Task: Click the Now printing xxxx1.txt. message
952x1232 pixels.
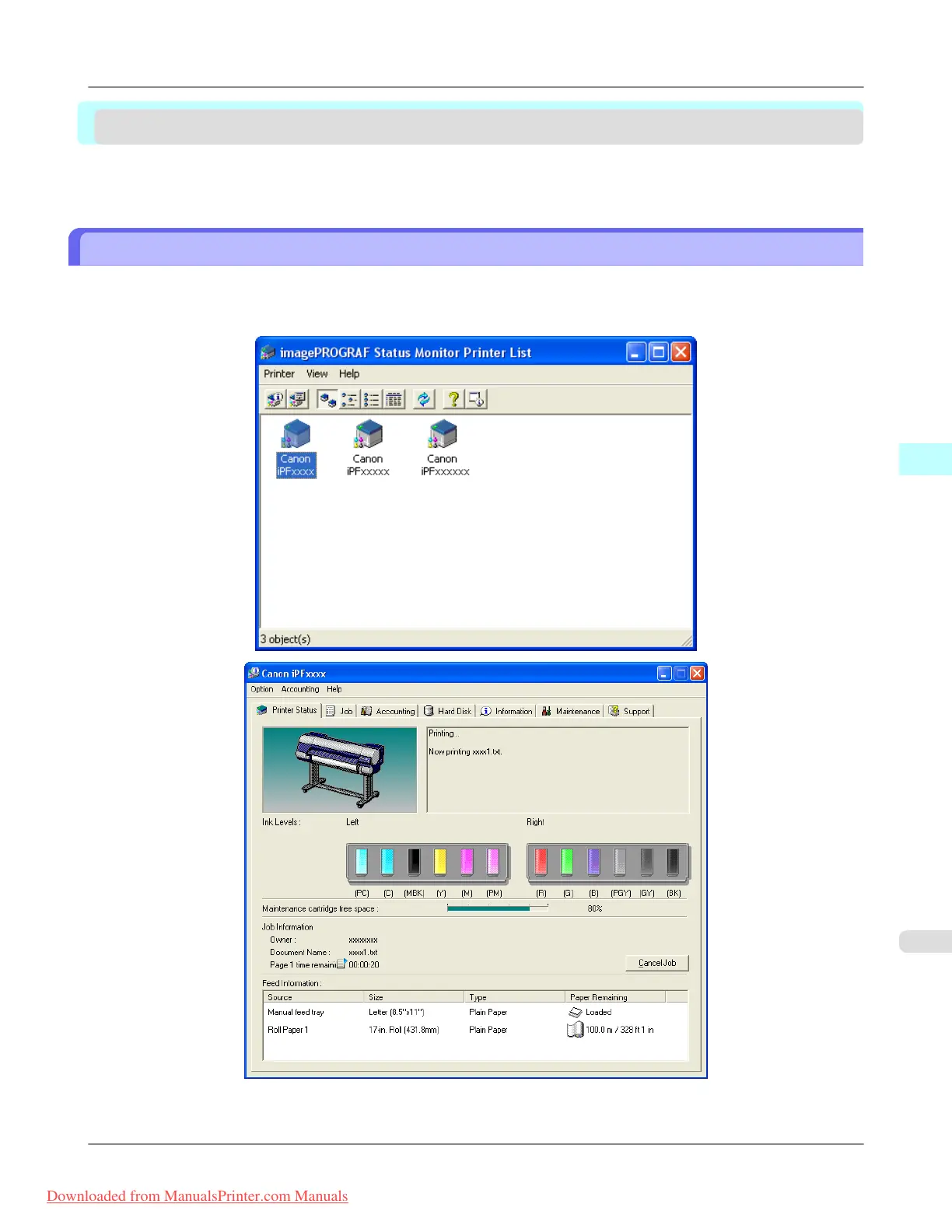Action: point(465,752)
